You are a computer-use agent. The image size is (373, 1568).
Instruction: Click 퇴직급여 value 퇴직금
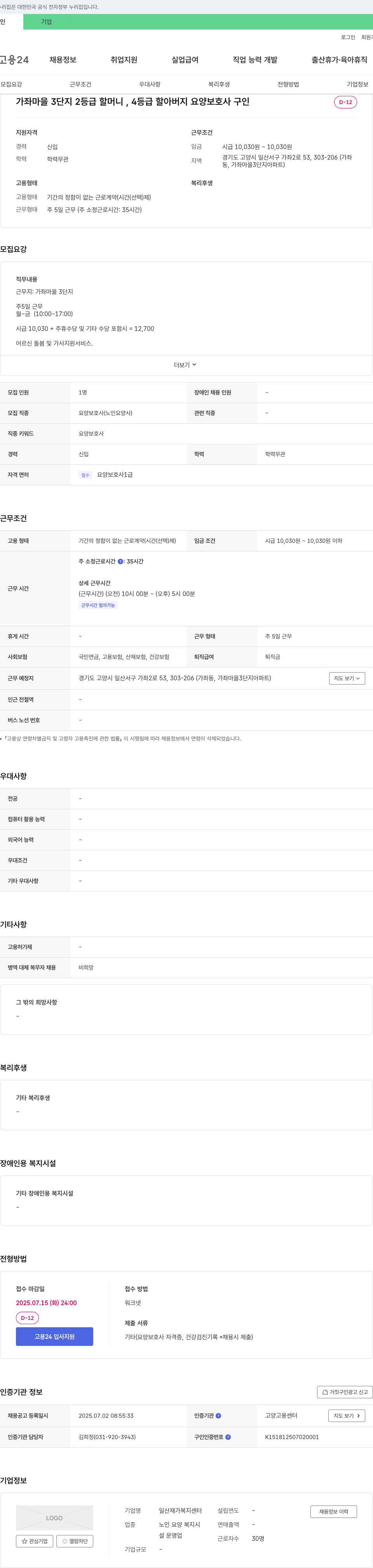(x=272, y=657)
